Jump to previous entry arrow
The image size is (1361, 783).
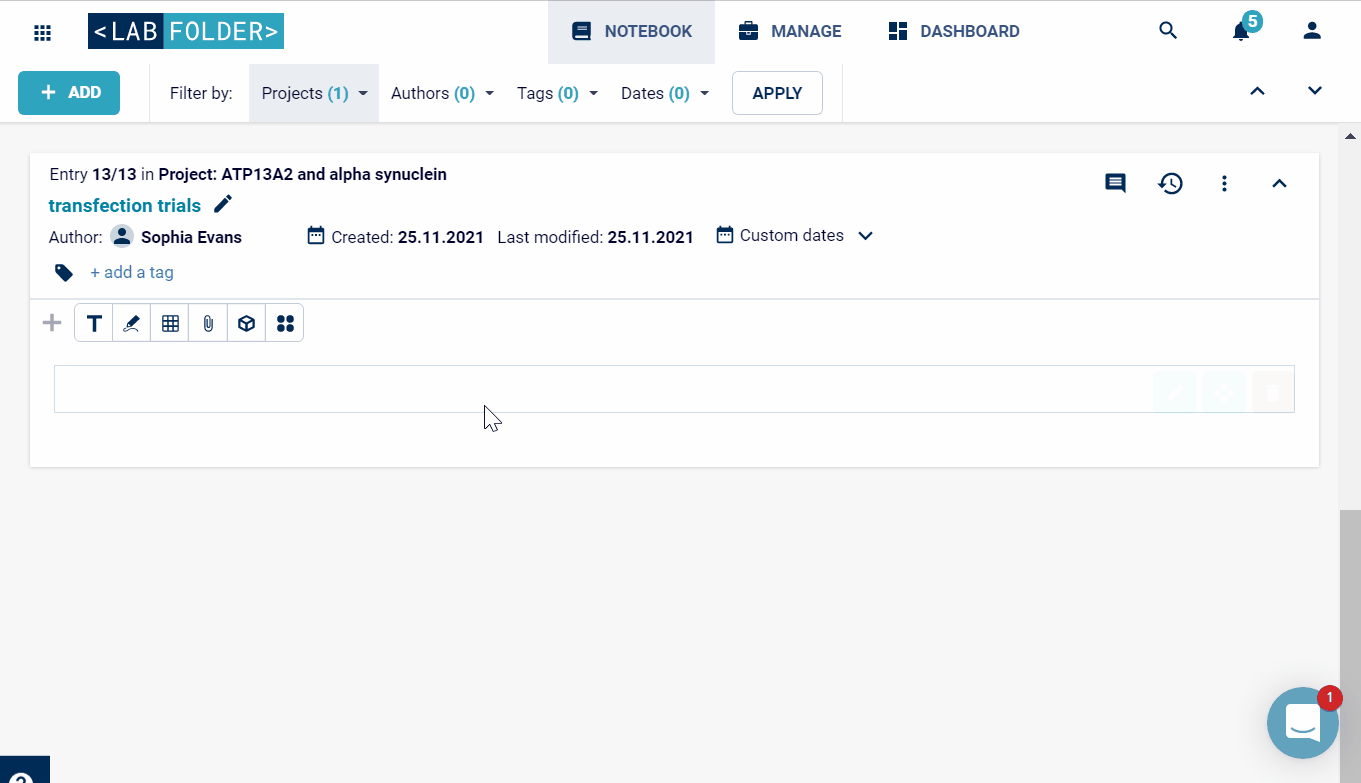1258,91
